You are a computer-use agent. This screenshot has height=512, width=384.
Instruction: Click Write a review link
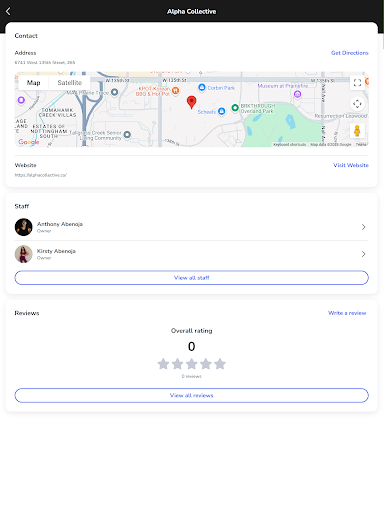pos(347,313)
